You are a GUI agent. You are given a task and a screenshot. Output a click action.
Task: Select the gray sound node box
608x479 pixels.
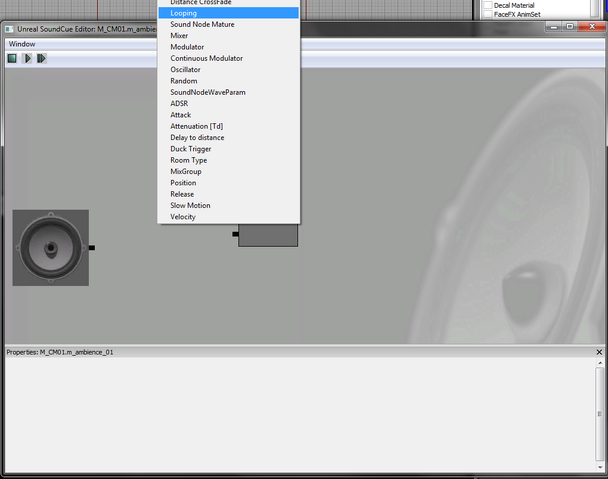coord(268,235)
